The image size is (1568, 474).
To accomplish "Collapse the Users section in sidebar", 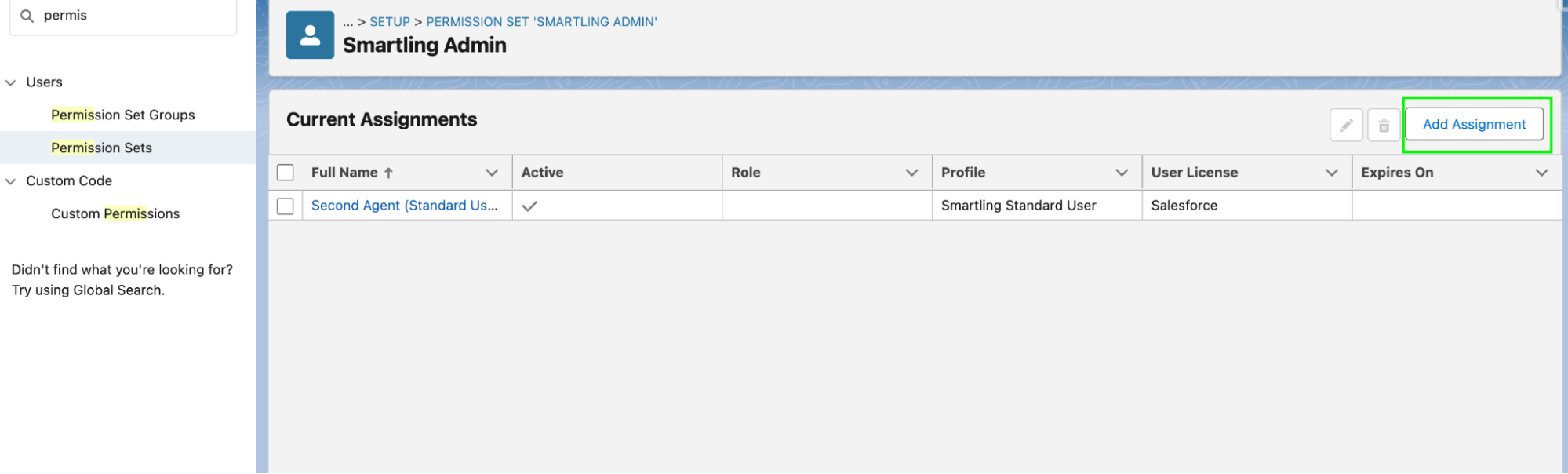I will [11, 82].
